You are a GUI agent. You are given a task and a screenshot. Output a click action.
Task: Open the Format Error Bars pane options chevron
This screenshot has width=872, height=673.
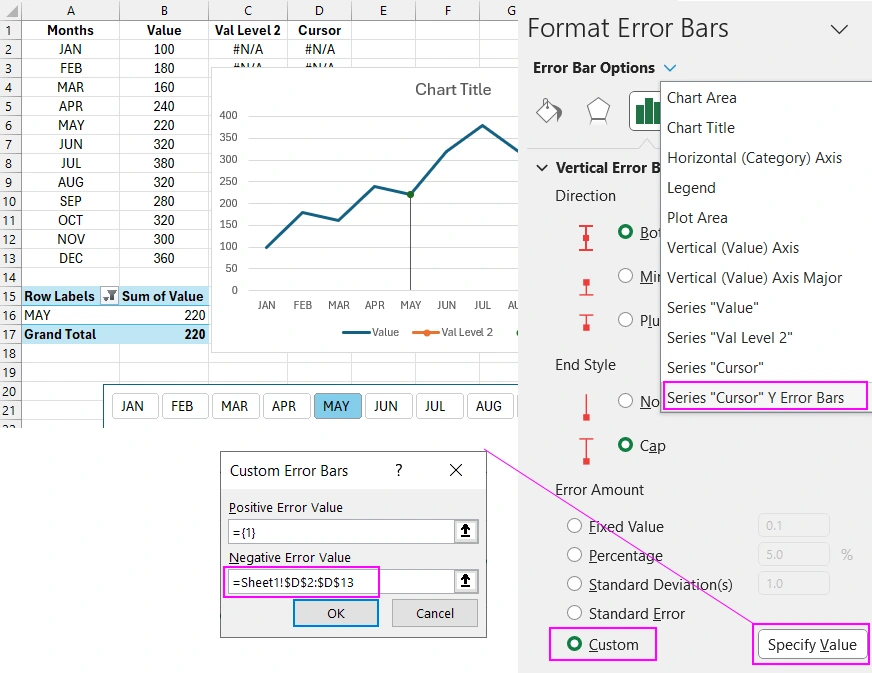click(x=839, y=28)
